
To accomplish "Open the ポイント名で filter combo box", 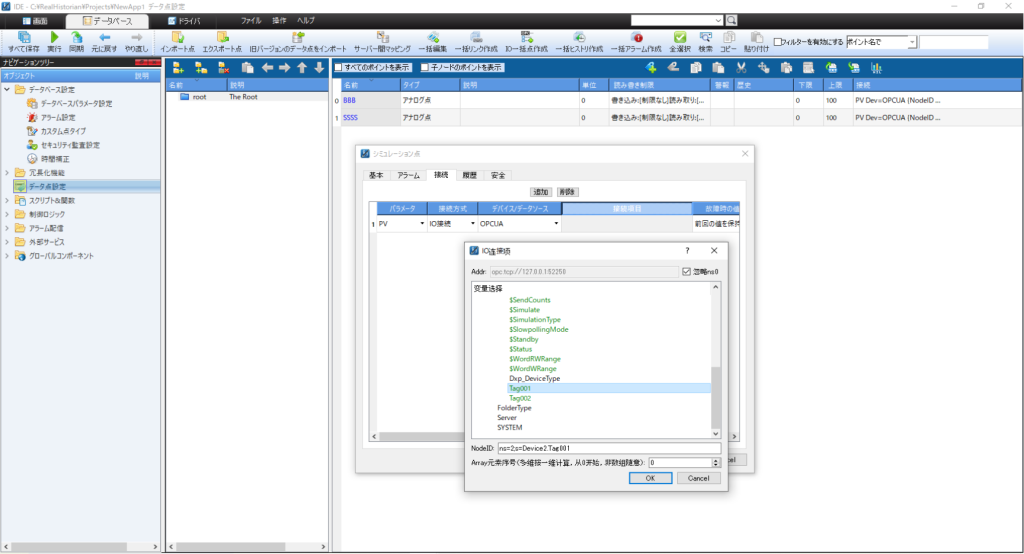I will click(x=913, y=42).
